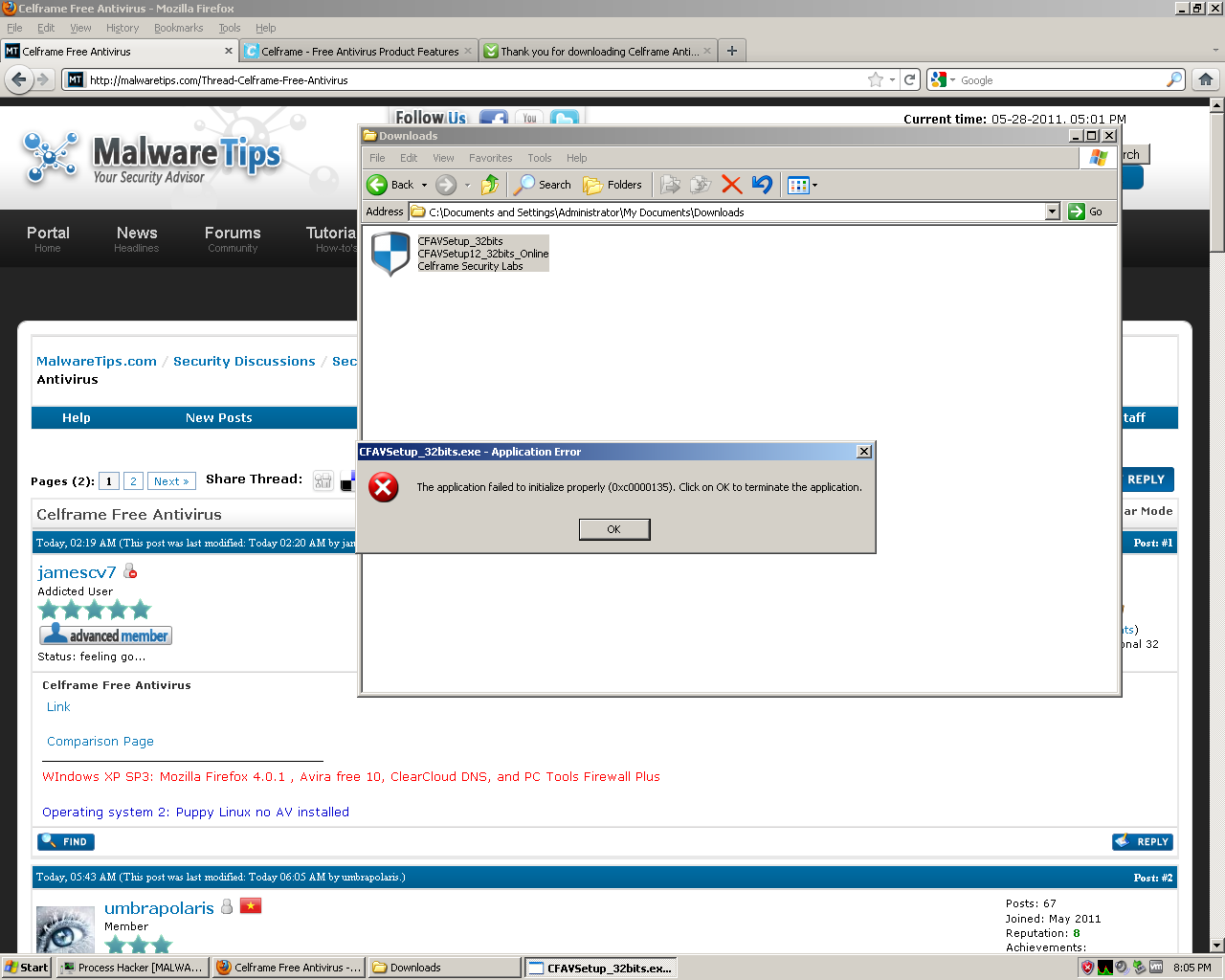Open the Tools menu in Downloads window
Screen dimensions: 1225x980
[540, 158]
